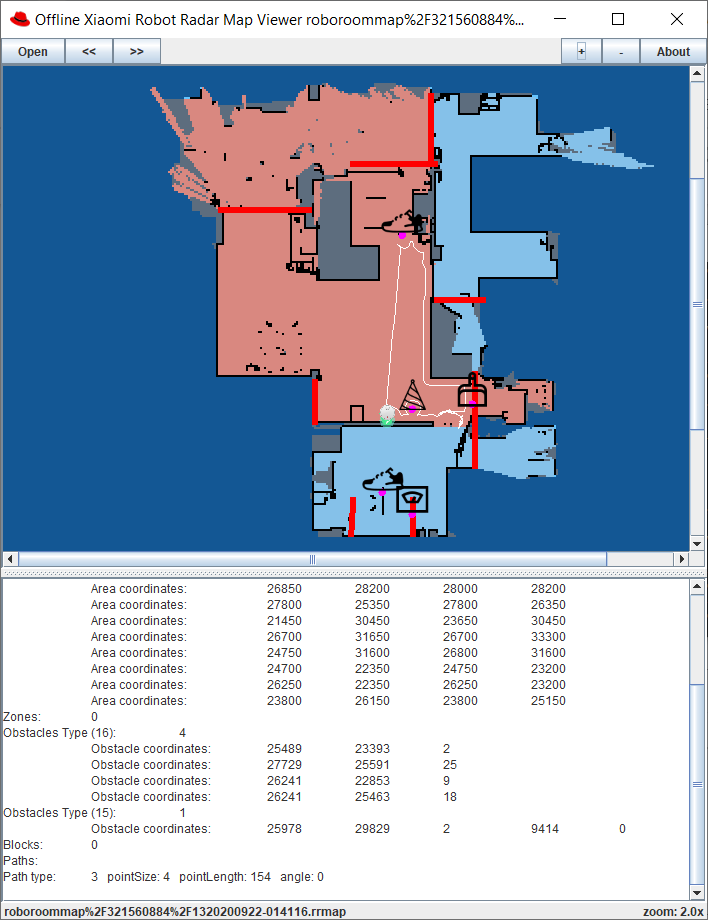The width and height of the screenshot is (708, 920).
Task: Click the scale obstacle icon in bottom room
Action: pyautogui.click(x=412, y=500)
